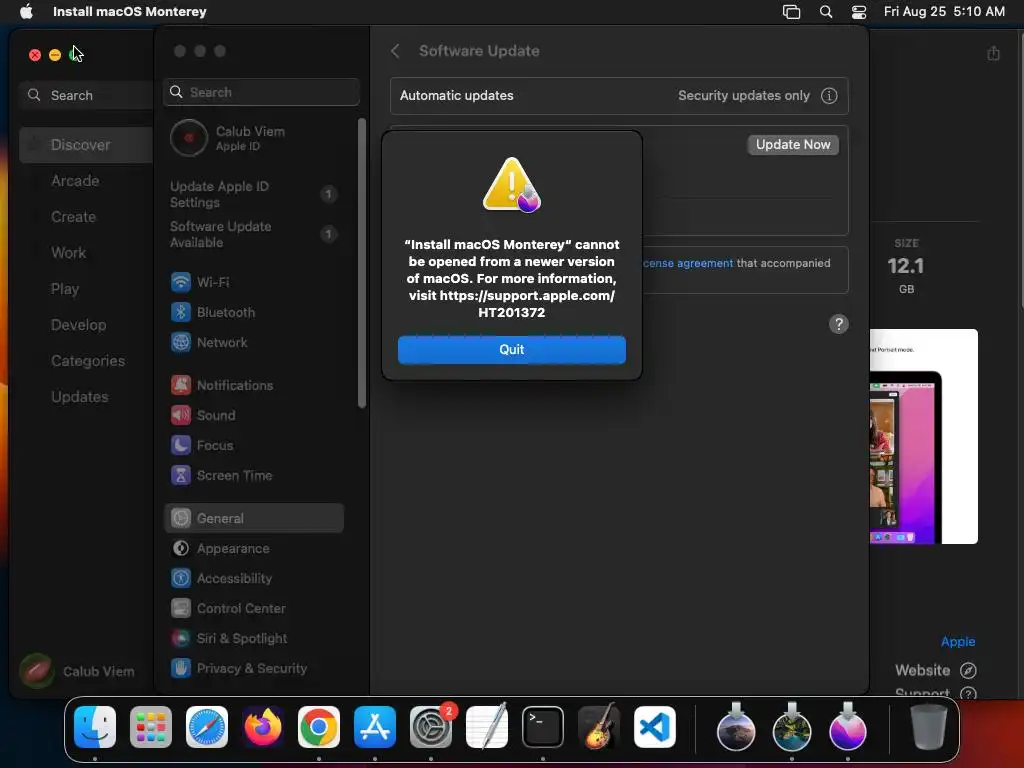Select Discover tab in App Store sidebar
Image resolution: width=1024 pixels, height=768 pixels.
point(86,145)
